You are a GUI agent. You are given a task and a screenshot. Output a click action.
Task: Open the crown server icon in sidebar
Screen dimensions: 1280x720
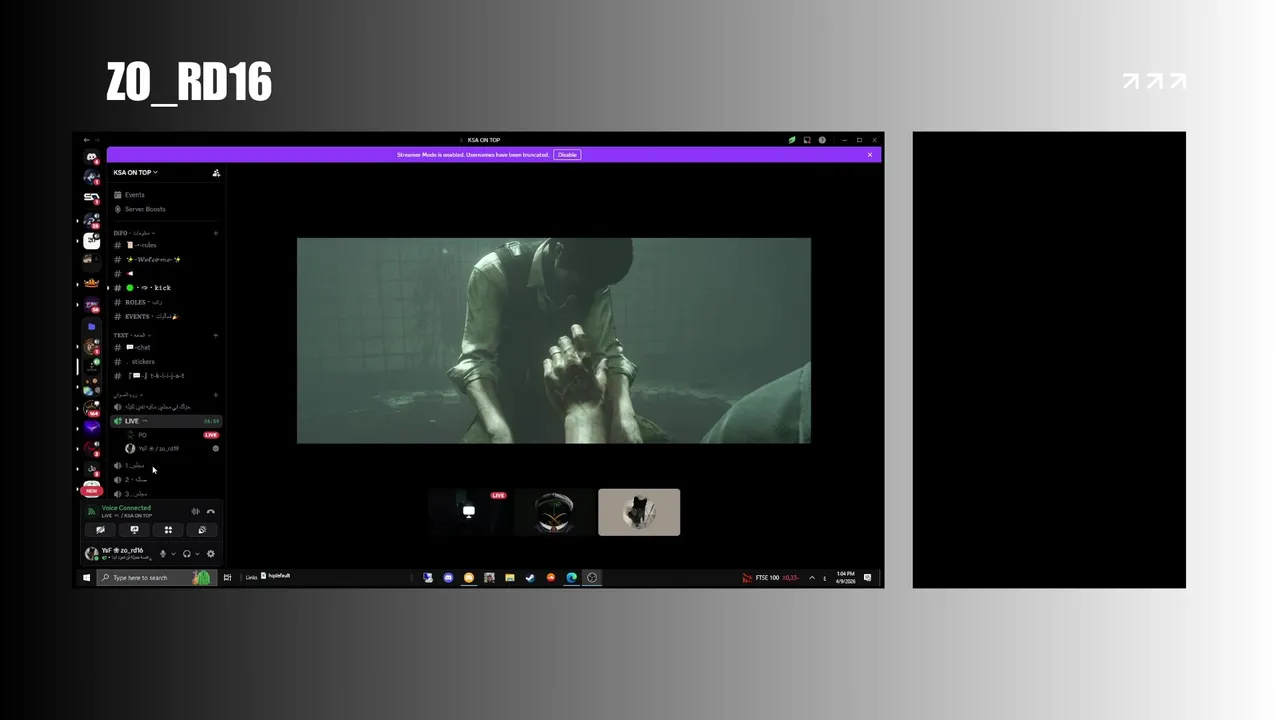pyautogui.click(x=92, y=283)
